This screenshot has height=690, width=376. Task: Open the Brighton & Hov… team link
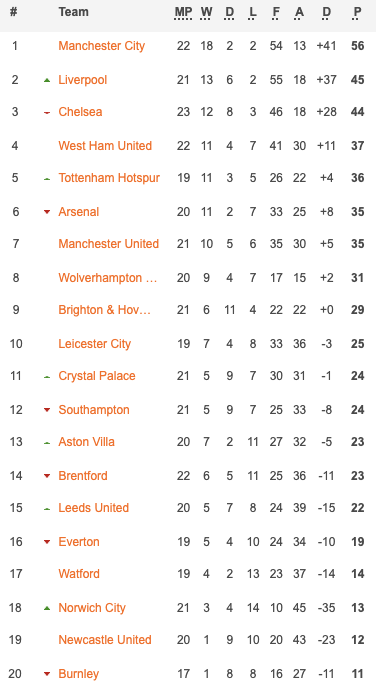pyautogui.click(x=105, y=310)
